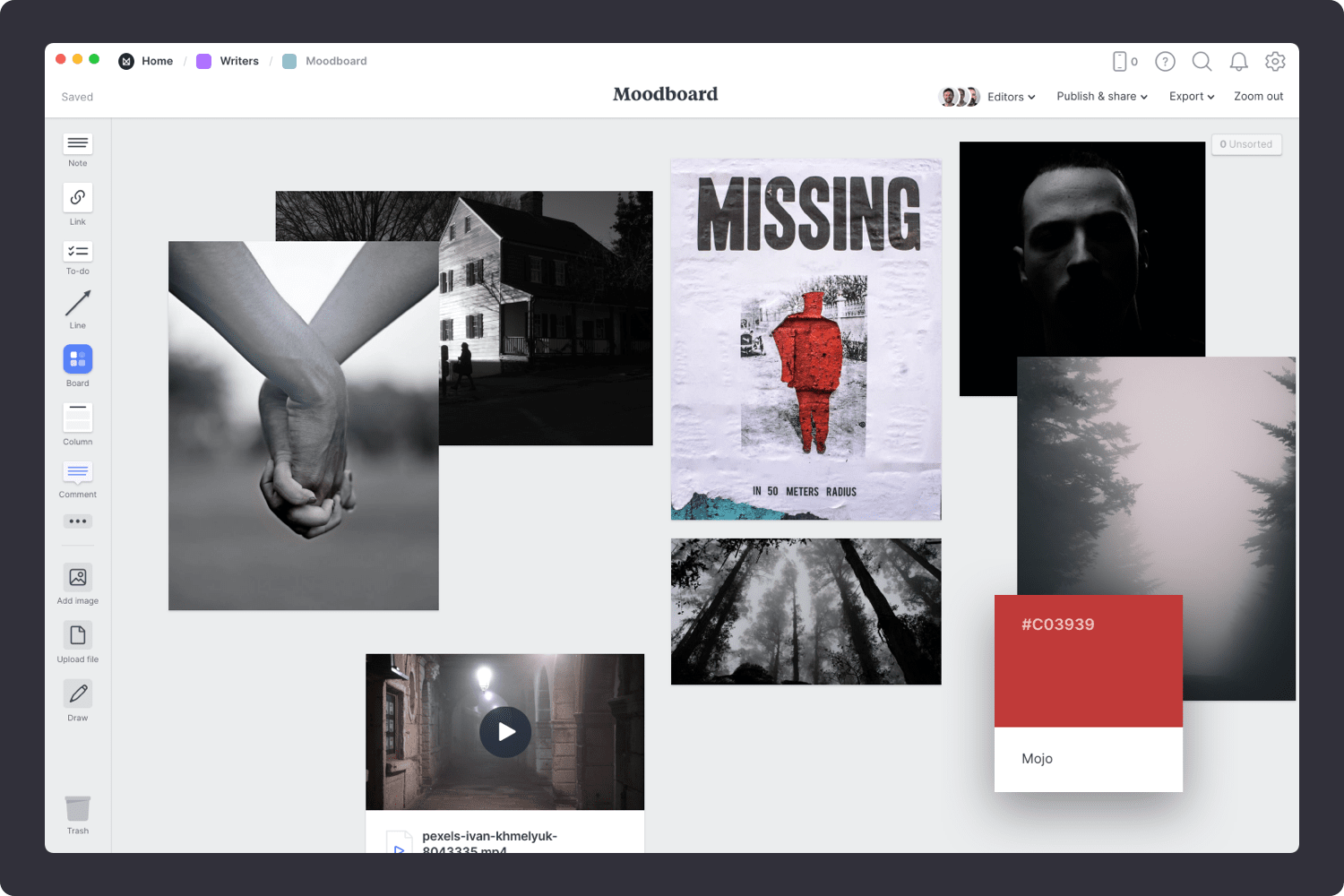Select the Note tool in the sidebar
The height and width of the screenshot is (896, 1344).
(77, 146)
